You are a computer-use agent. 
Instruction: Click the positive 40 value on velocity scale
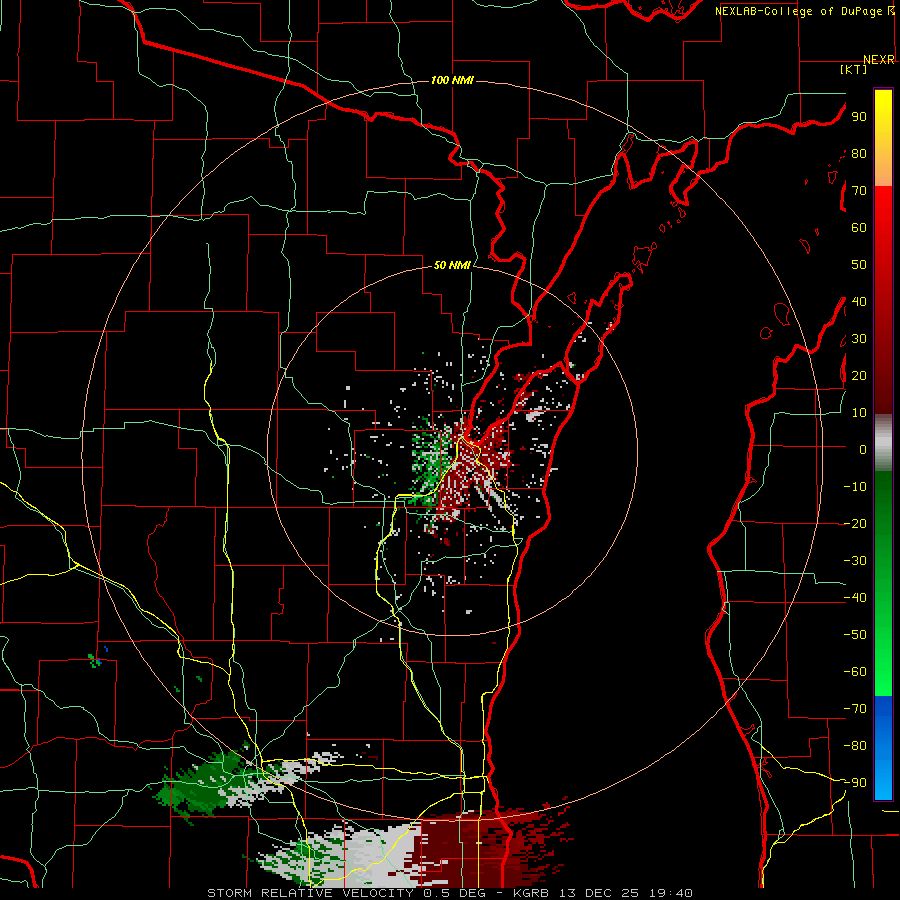859,301
